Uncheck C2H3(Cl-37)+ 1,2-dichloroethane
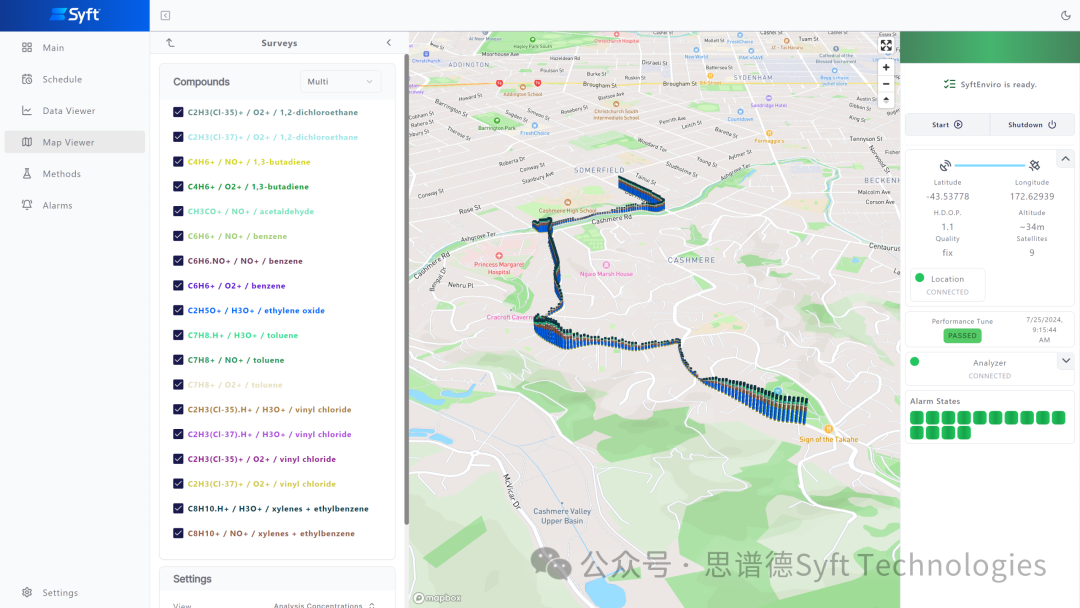The width and height of the screenshot is (1080, 608). (x=178, y=136)
